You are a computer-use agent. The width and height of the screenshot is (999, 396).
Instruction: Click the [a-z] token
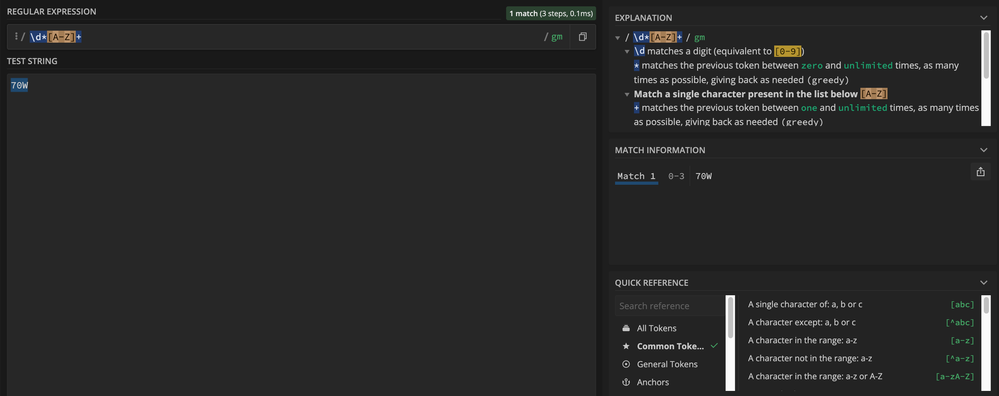click(962, 341)
